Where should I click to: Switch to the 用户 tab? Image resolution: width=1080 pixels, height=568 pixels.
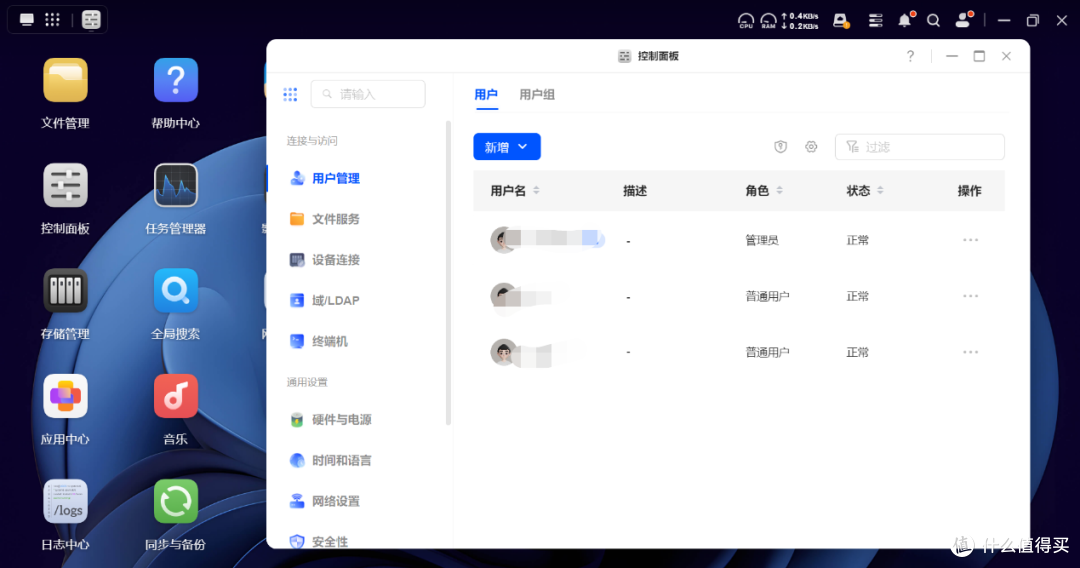[x=486, y=95]
